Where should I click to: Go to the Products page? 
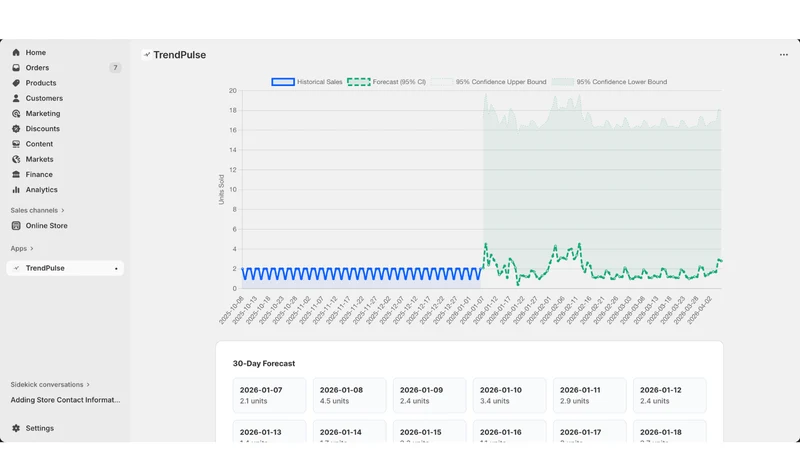65,83
